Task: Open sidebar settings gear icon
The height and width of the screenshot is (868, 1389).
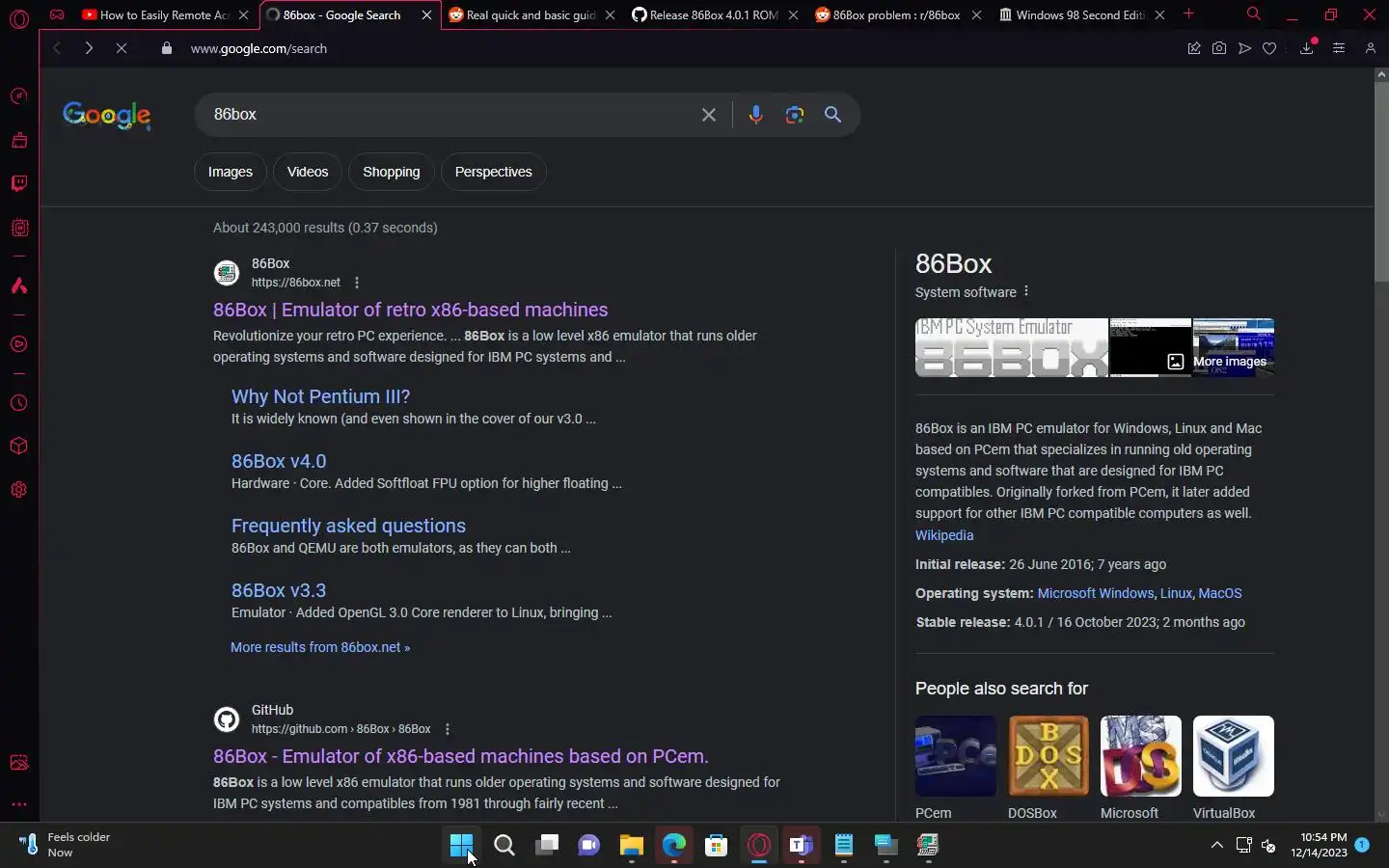Action: click(18, 490)
